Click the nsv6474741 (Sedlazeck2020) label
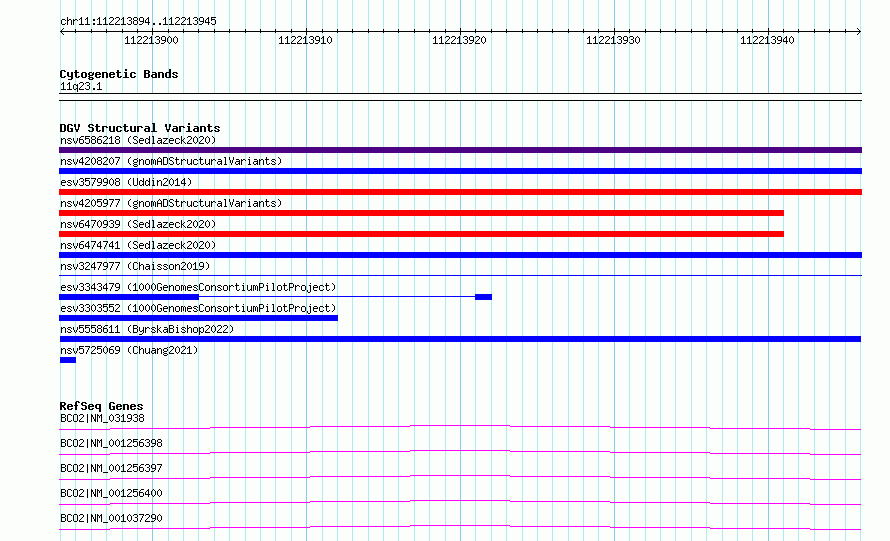The image size is (890, 541). pos(138,245)
